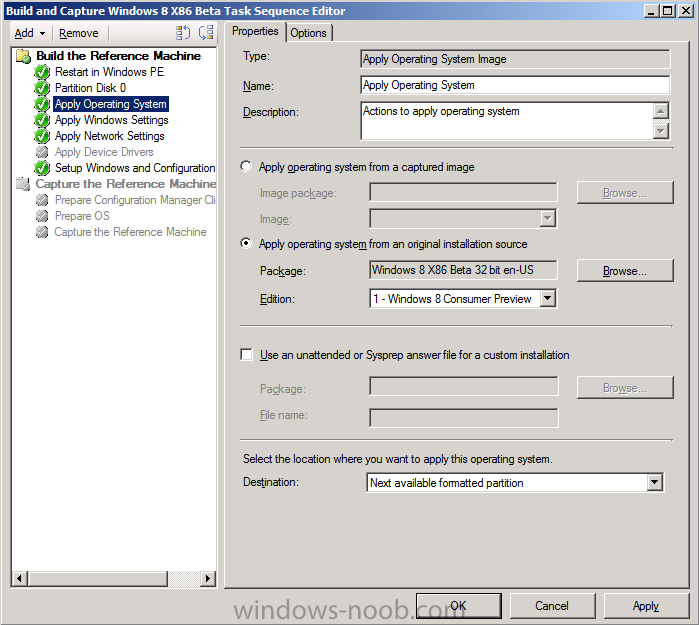
Task: Click green check icon beside Setup Windows and Configuration
Action: point(42,168)
